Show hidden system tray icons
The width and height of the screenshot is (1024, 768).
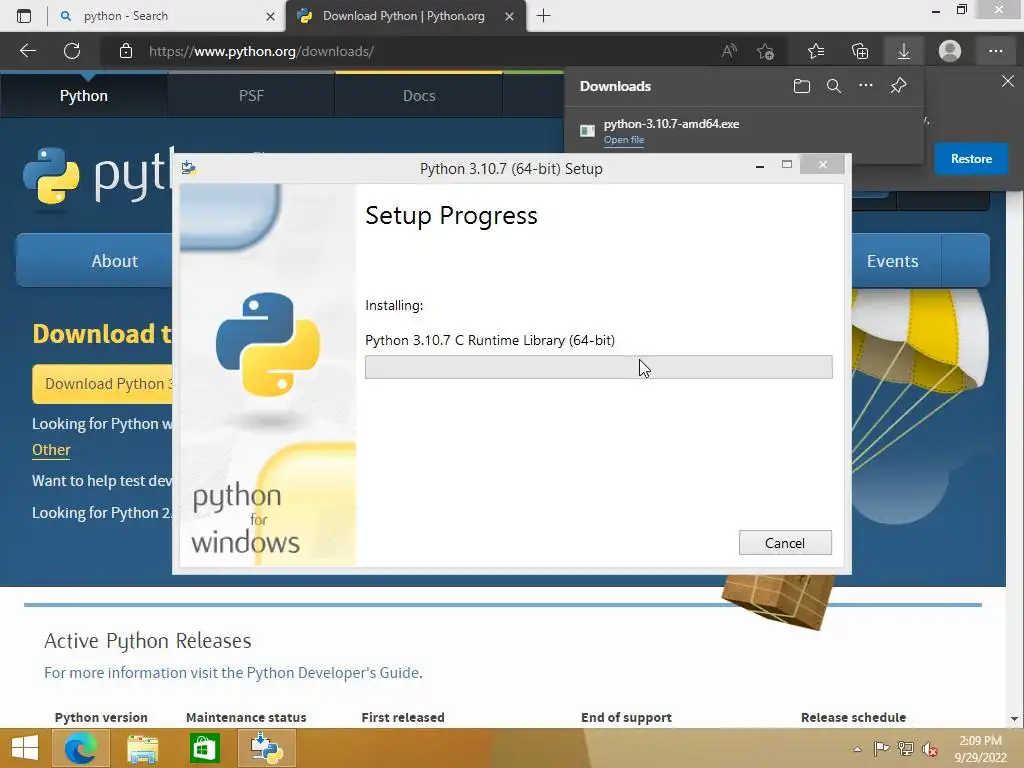[857, 750]
